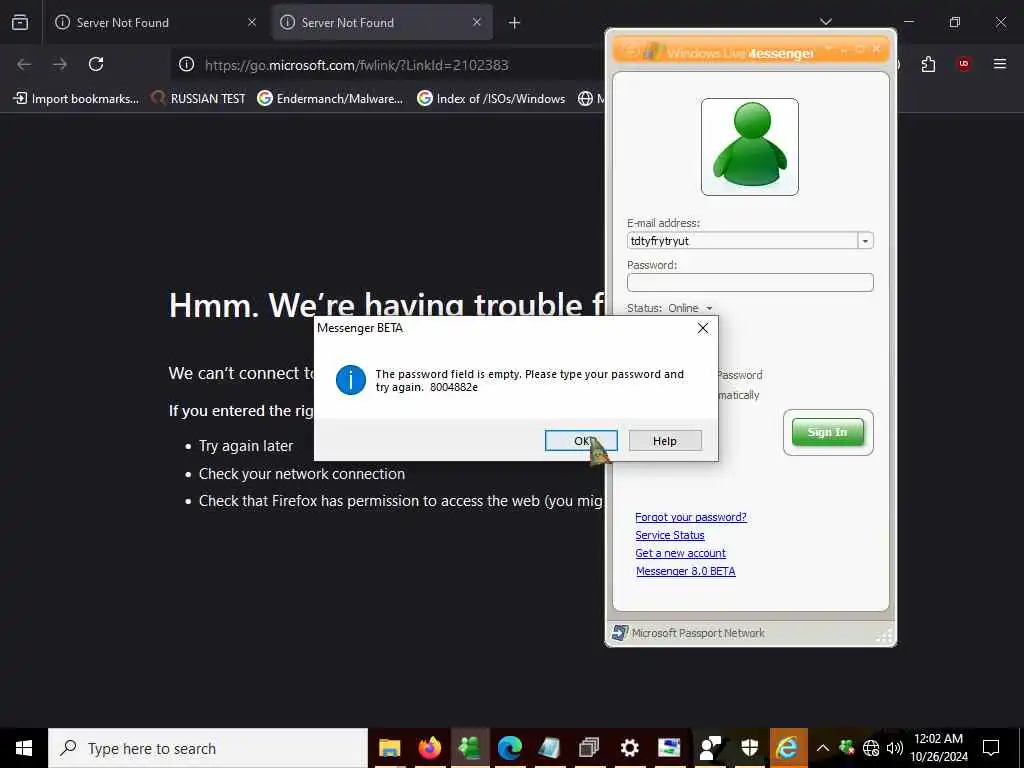Click the Import bookmarks... toolbar item
Screen dimensions: 1024x768
[x=76, y=99]
